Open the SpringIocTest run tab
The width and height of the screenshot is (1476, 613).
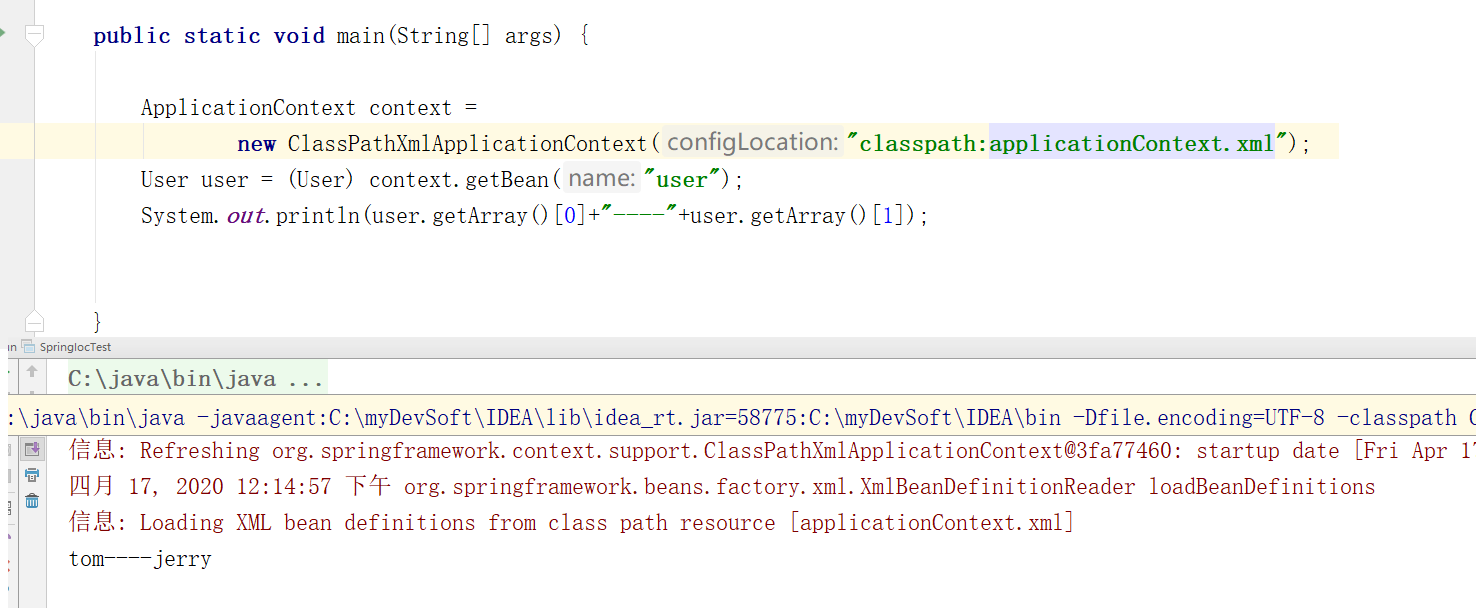coord(67,347)
